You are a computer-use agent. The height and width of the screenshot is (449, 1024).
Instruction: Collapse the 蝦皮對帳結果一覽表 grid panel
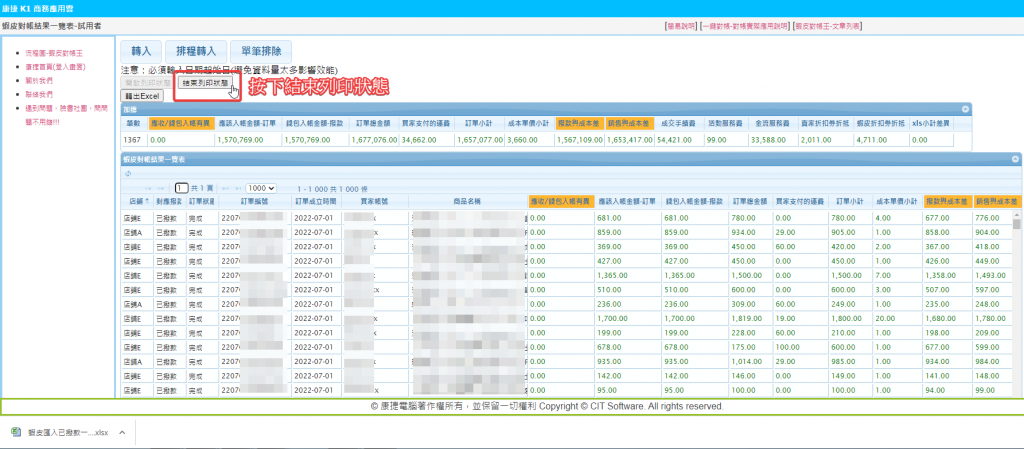tap(1017, 159)
